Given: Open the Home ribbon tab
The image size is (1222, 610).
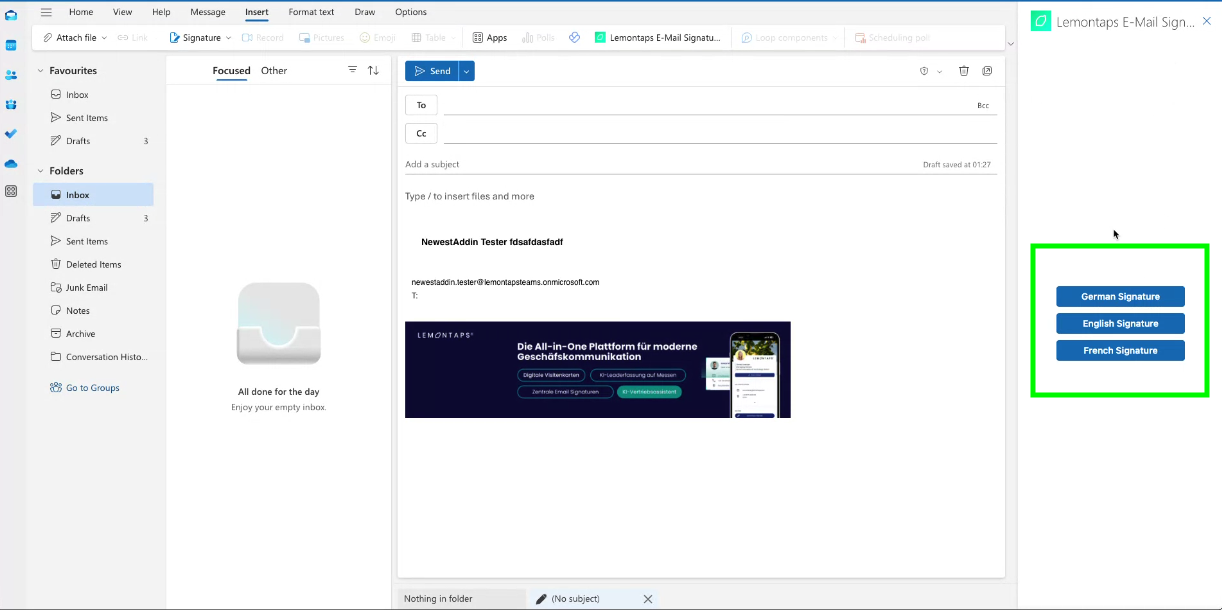Looking at the screenshot, I should 81,12.
